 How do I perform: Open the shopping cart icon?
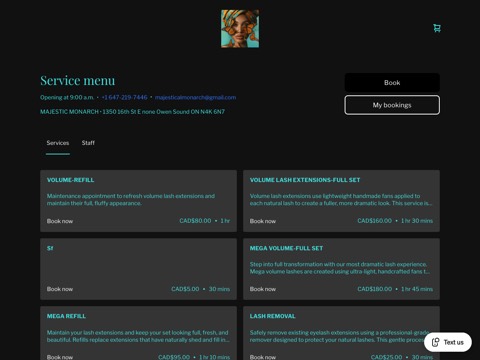tap(437, 28)
